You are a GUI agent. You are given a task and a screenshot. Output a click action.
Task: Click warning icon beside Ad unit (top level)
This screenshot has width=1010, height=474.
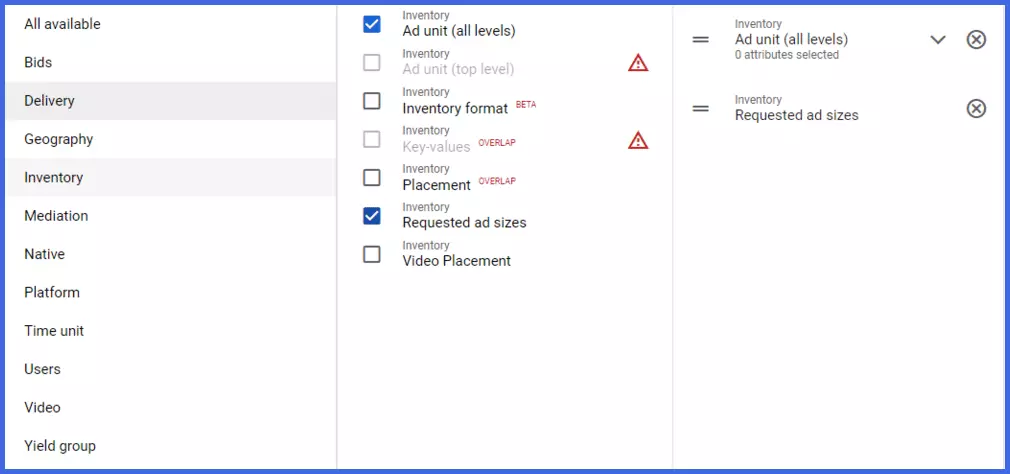tap(638, 62)
